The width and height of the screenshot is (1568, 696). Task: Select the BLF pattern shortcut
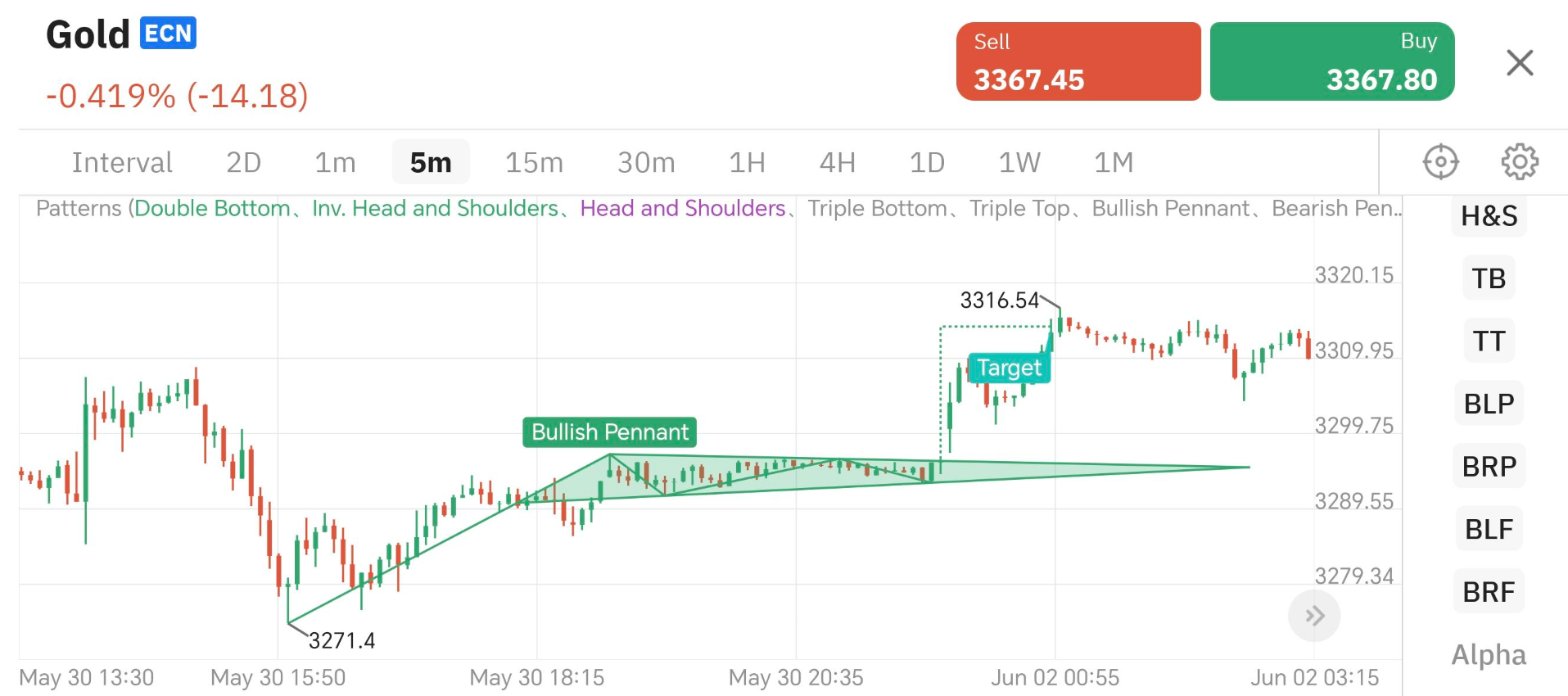1488,529
